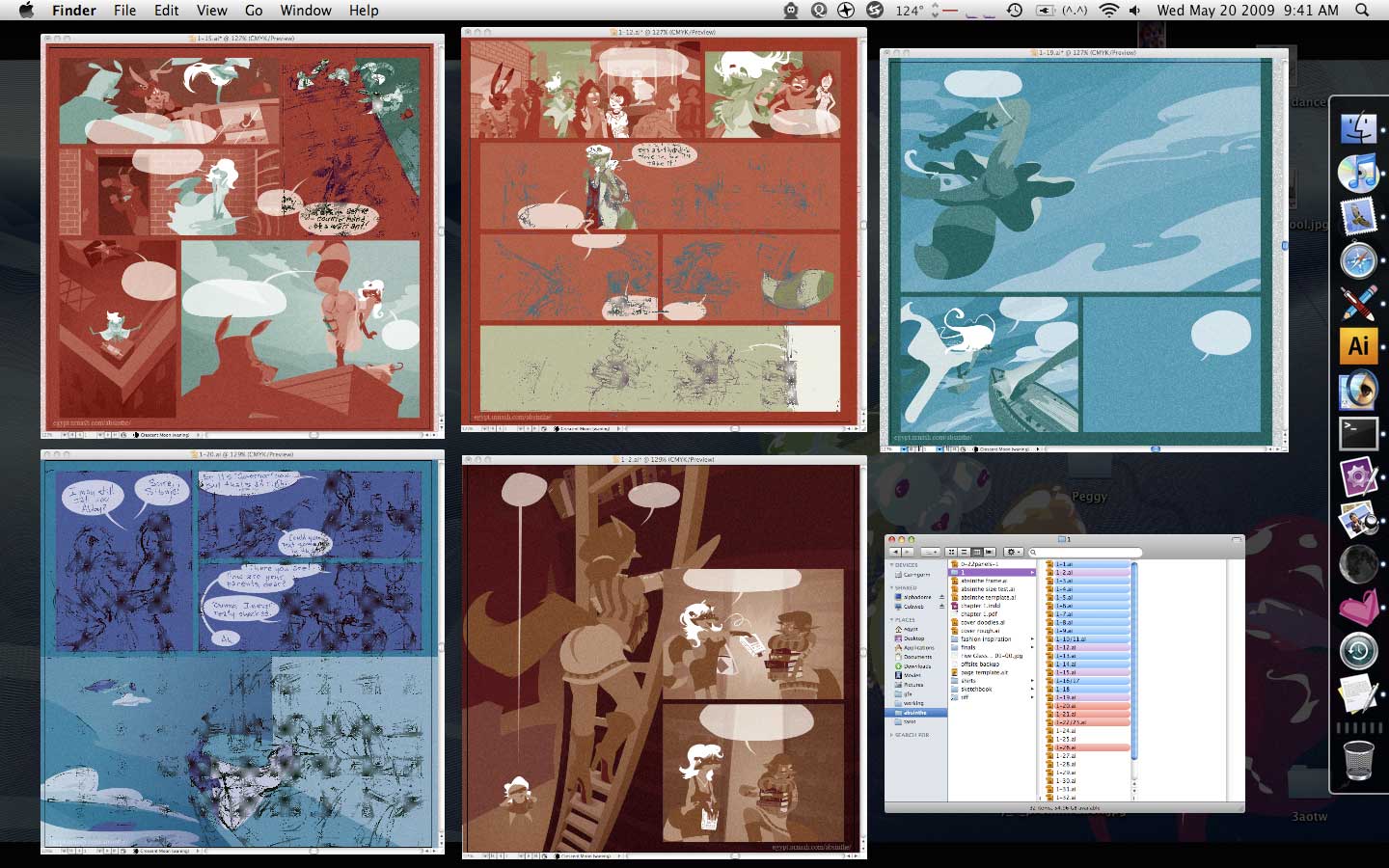Switch Finder to list view
The width and height of the screenshot is (1389, 868).
point(964,553)
